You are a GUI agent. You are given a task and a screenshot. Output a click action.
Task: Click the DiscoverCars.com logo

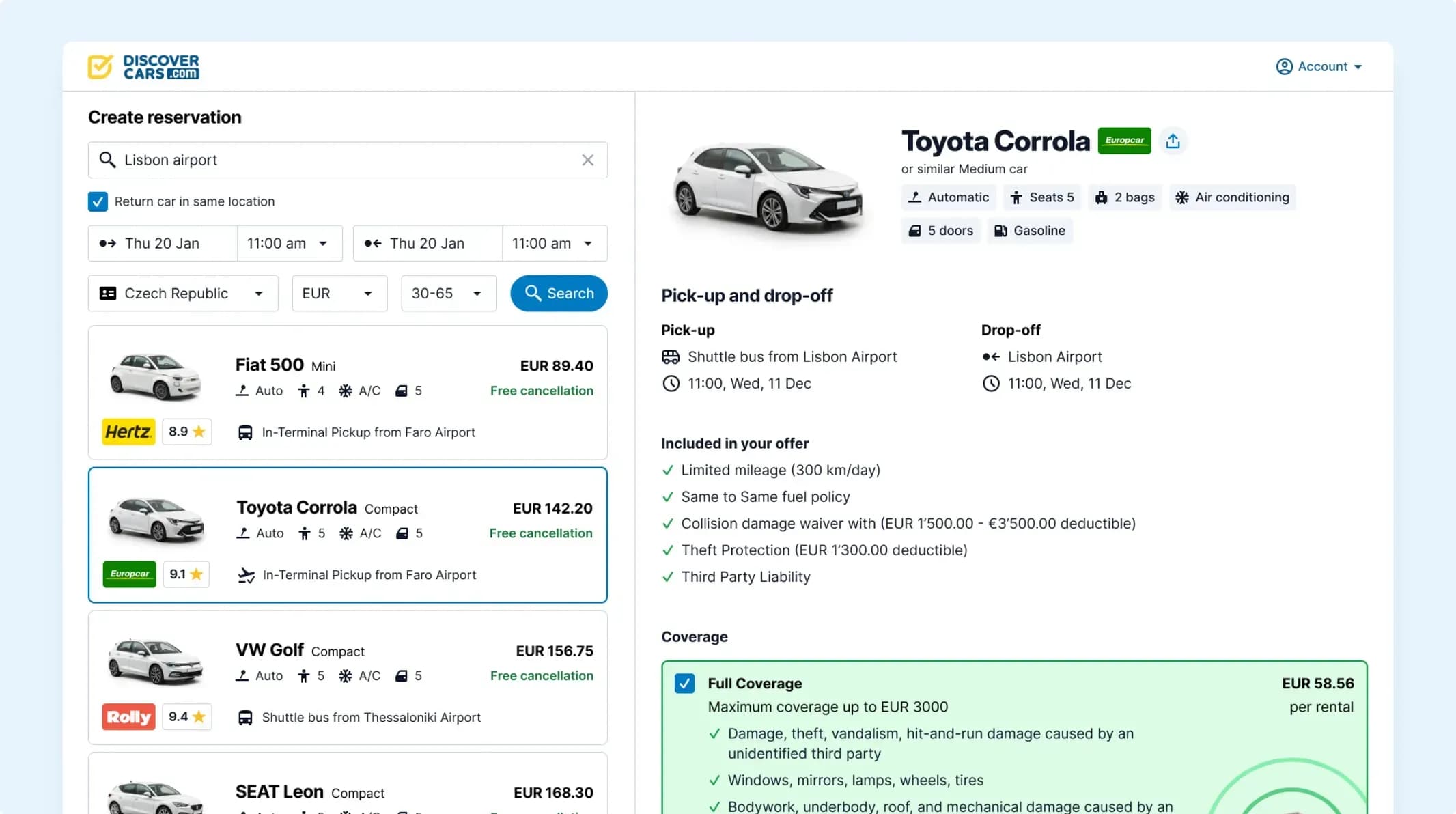(x=143, y=66)
